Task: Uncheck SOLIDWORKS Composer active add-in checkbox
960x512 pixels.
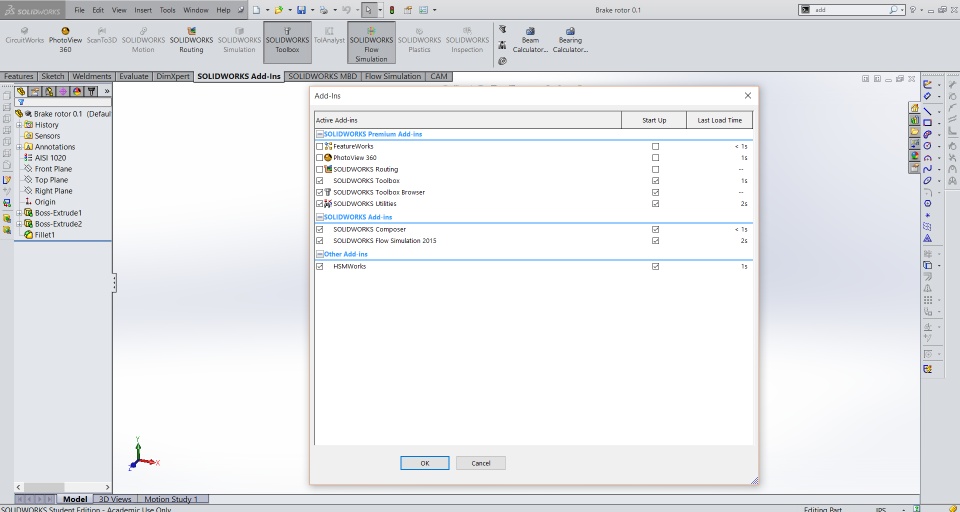Action: pyautogui.click(x=320, y=230)
